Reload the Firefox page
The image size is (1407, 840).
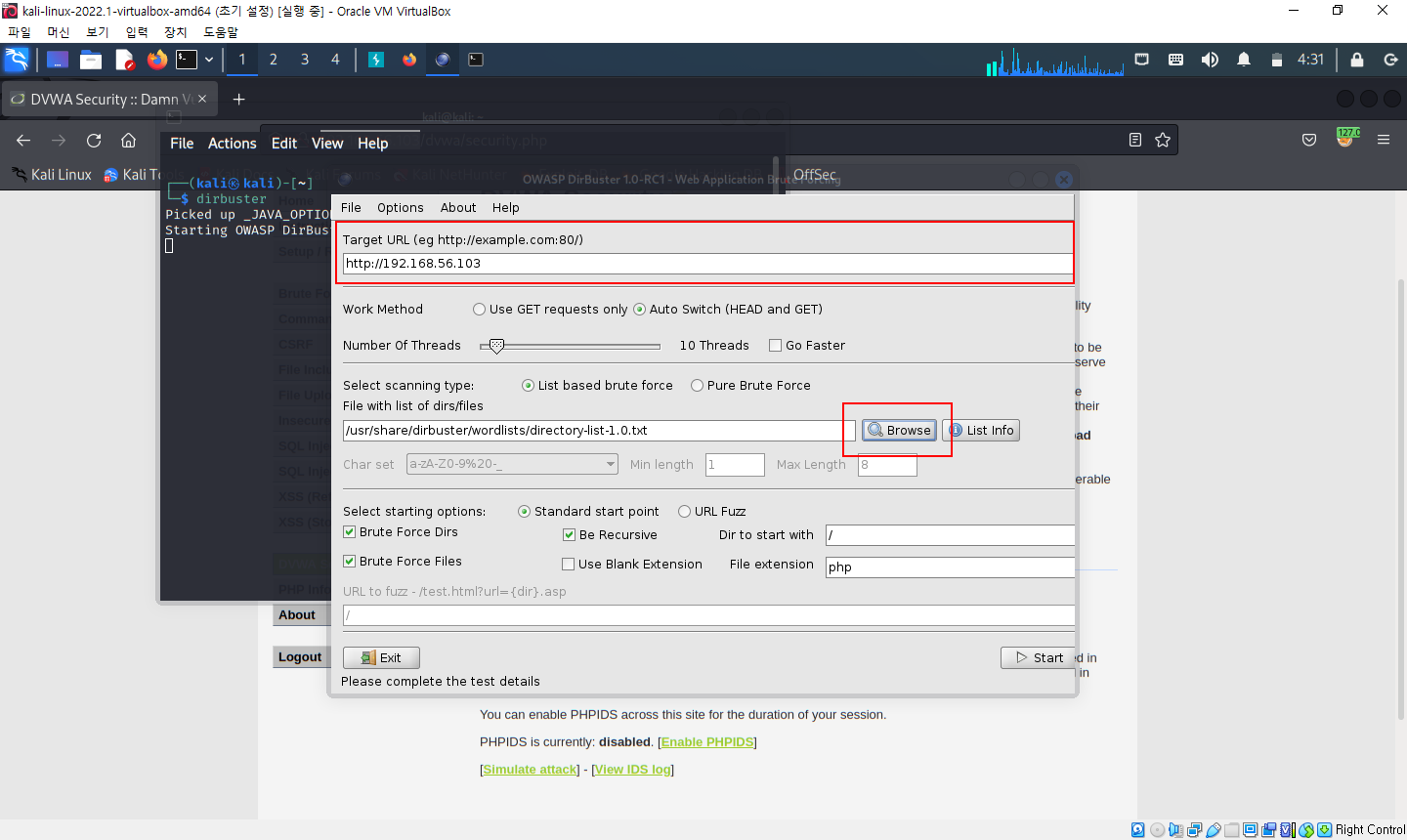(94, 141)
